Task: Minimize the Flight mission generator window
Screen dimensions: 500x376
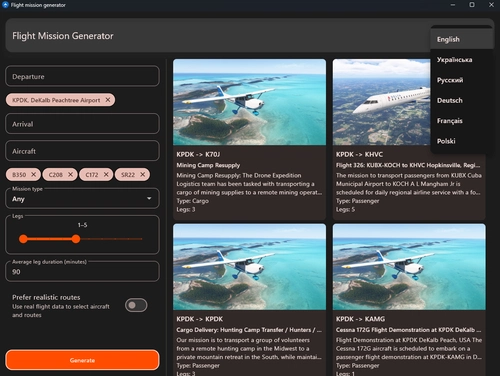Action: [x=453, y=5]
